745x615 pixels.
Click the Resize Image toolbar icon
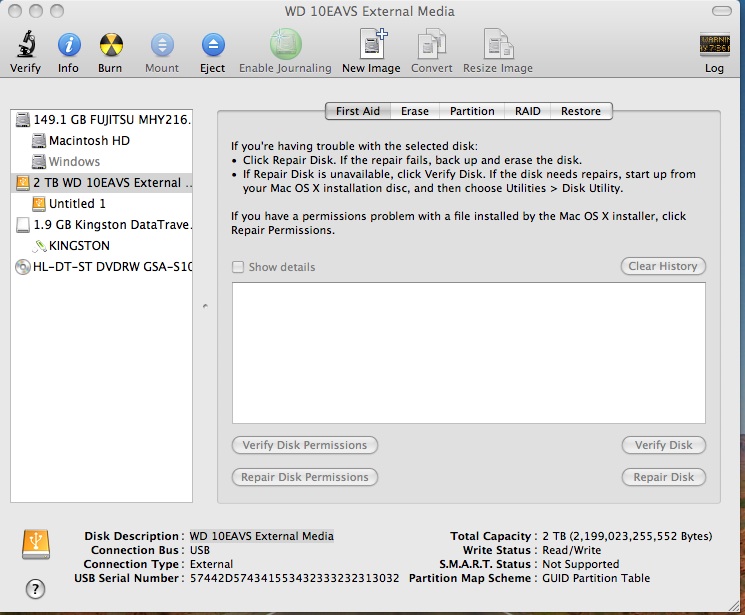[498, 44]
